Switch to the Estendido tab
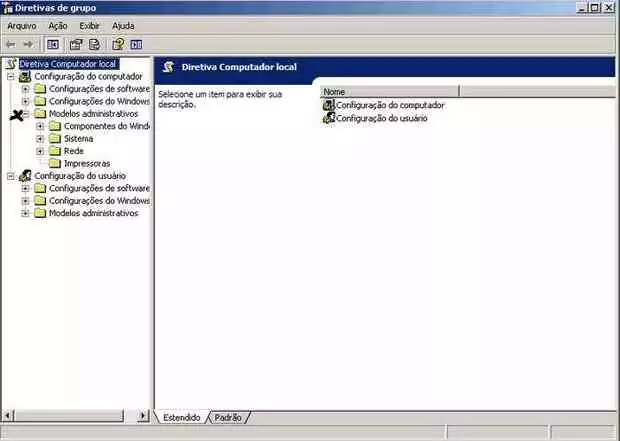The image size is (620, 441). pyautogui.click(x=182, y=417)
